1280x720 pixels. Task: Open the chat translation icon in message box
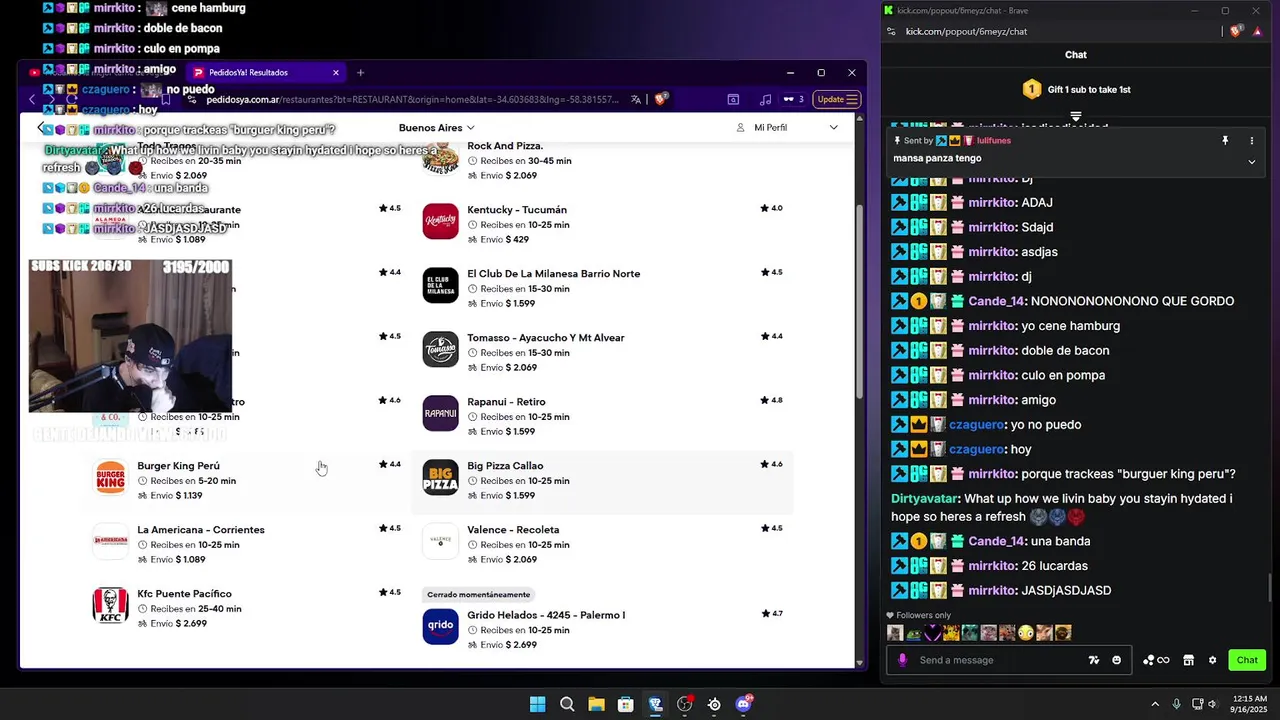tap(1094, 660)
